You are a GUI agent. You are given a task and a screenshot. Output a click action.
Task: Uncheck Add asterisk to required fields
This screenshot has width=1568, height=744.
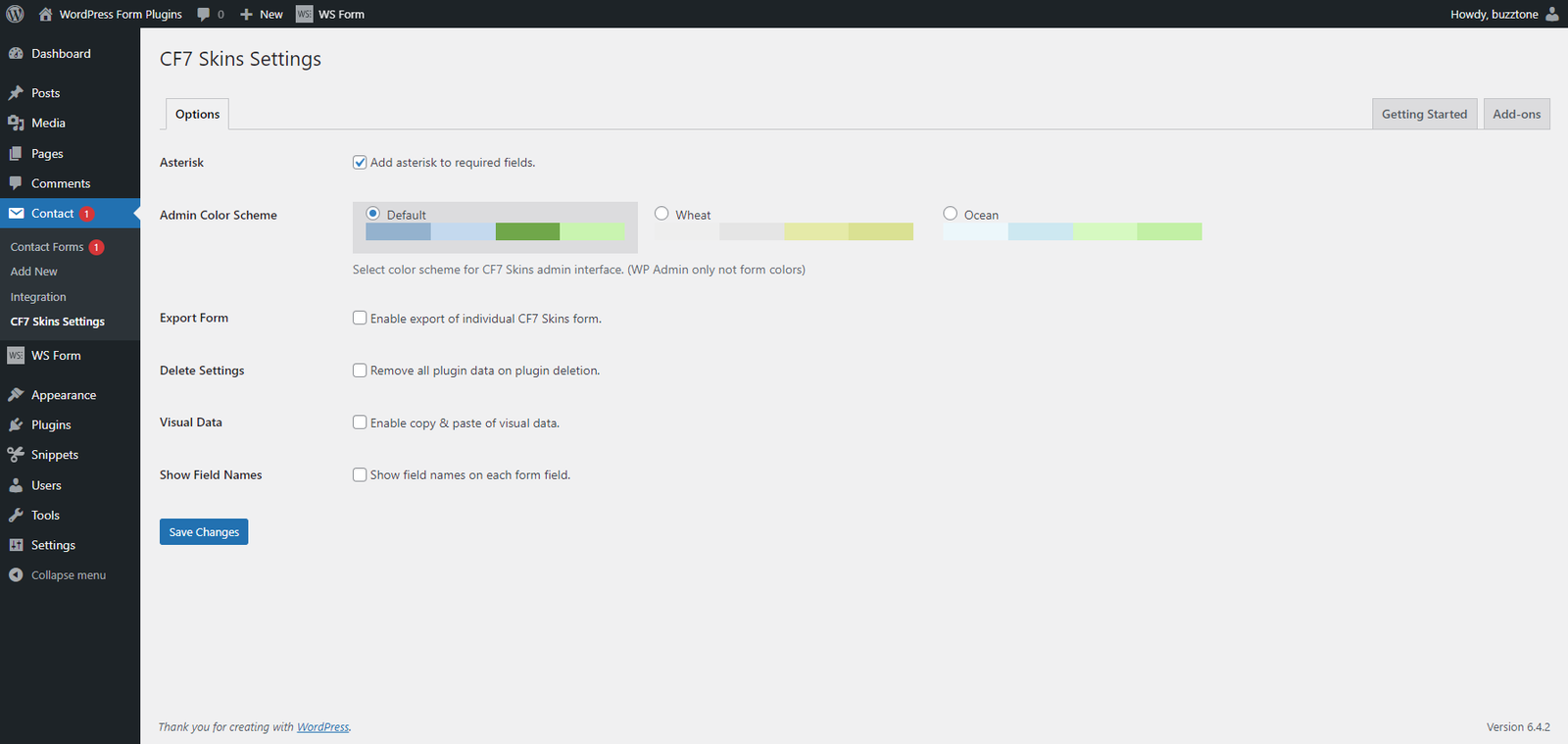coord(360,163)
